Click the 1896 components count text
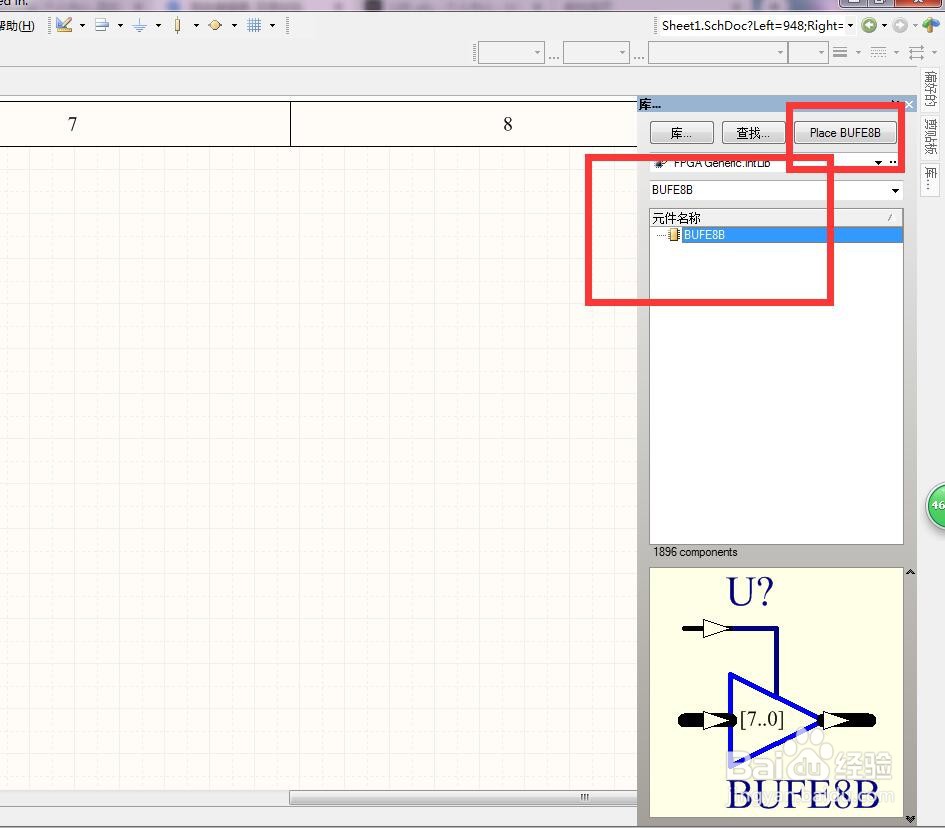Viewport: 945px width, 828px height. pyautogui.click(x=695, y=552)
